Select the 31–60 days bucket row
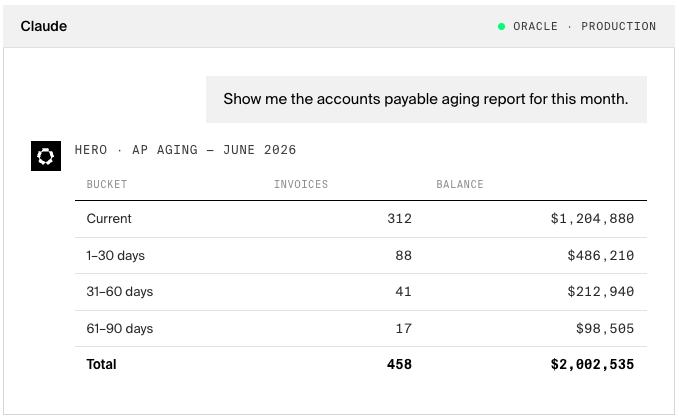This screenshot has height=419, width=679. pos(361,292)
